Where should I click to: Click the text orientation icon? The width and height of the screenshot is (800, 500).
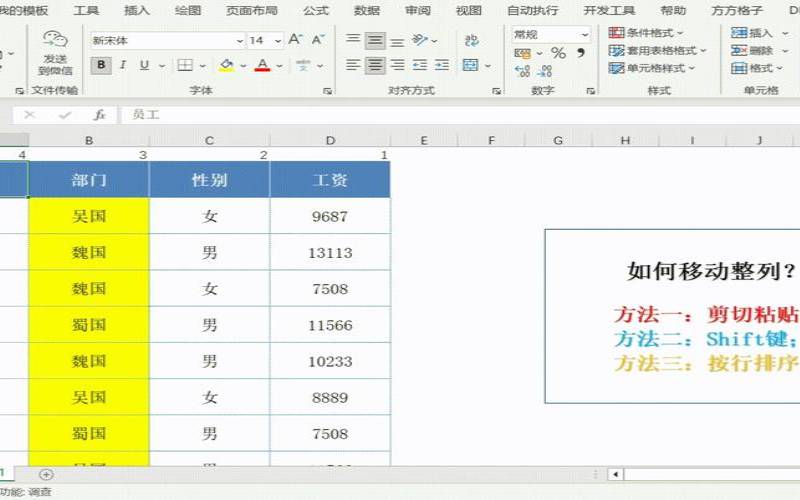420,40
